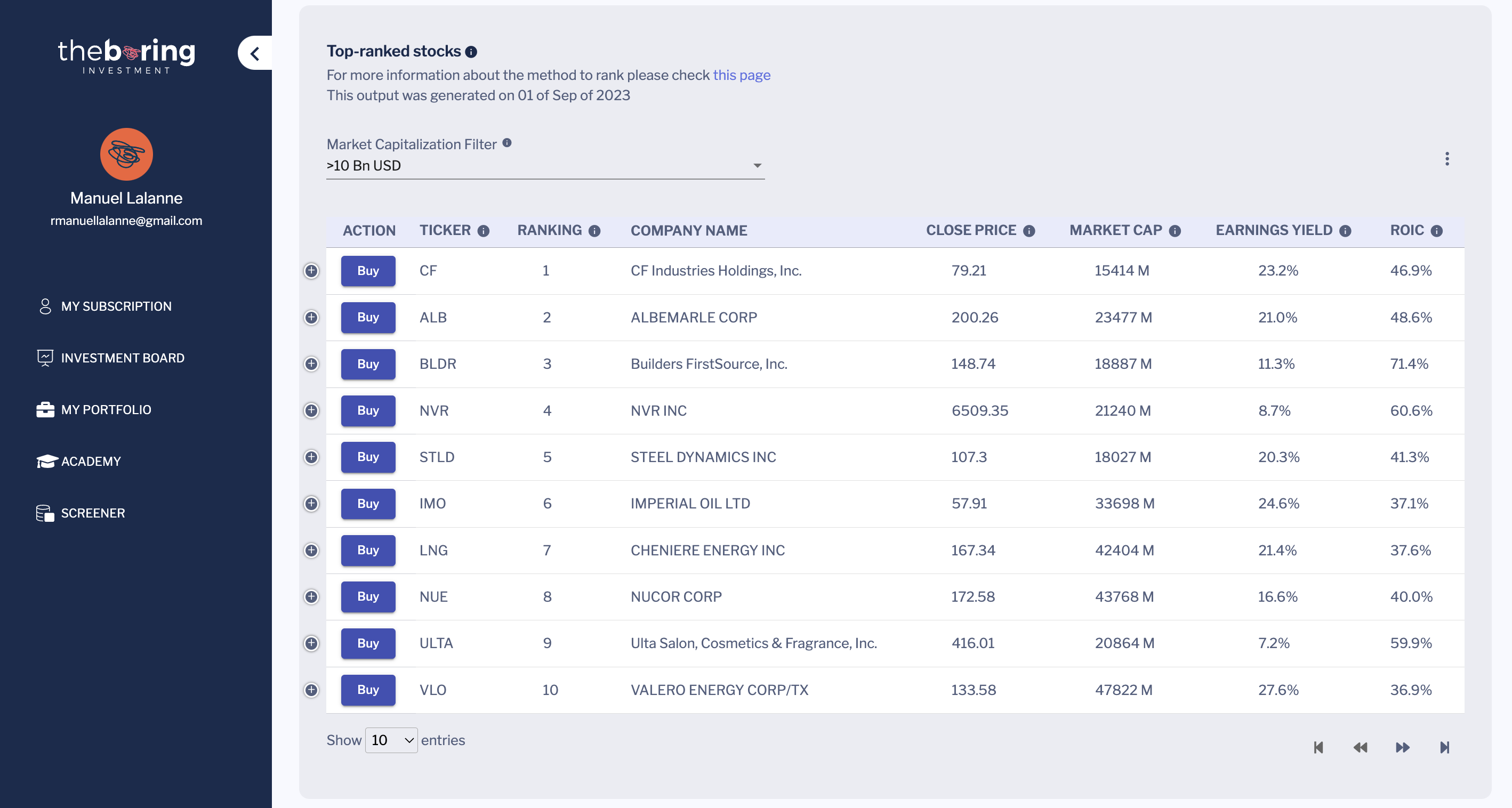Click the Ticker column header
This screenshot has height=808, width=1512.
(445, 231)
